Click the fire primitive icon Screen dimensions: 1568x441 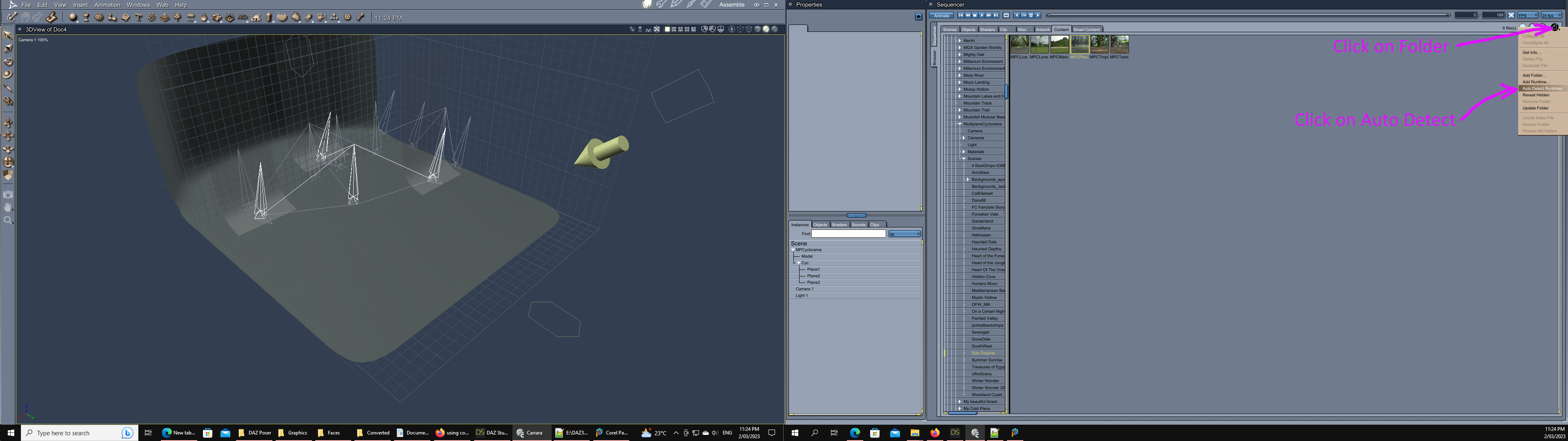coord(205,17)
